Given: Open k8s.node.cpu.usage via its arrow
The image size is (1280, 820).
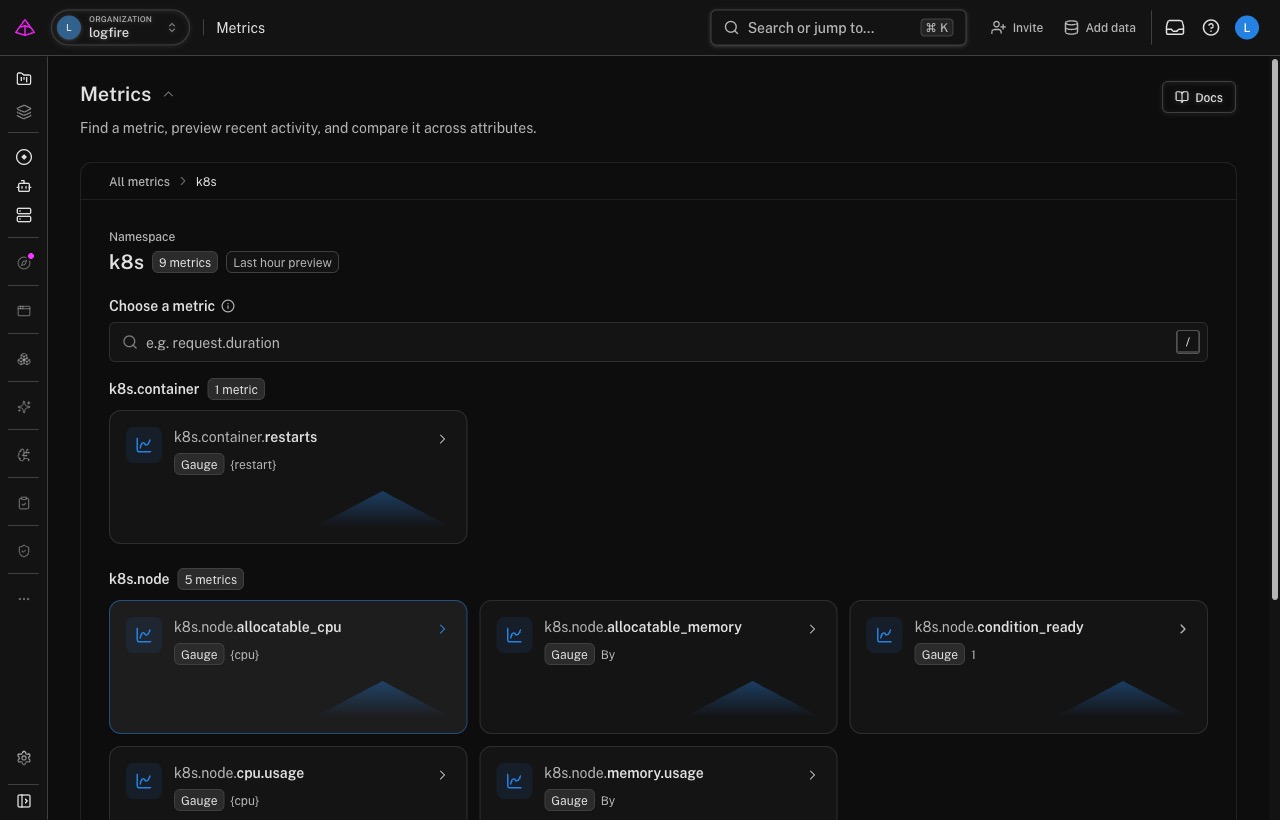Looking at the screenshot, I should tap(442, 775).
